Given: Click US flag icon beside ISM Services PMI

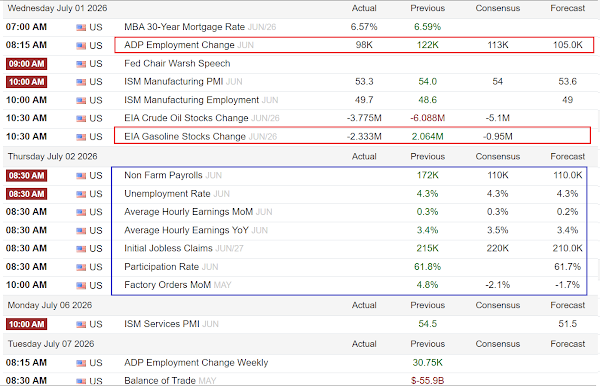Looking at the screenshot, I should 81,324.
